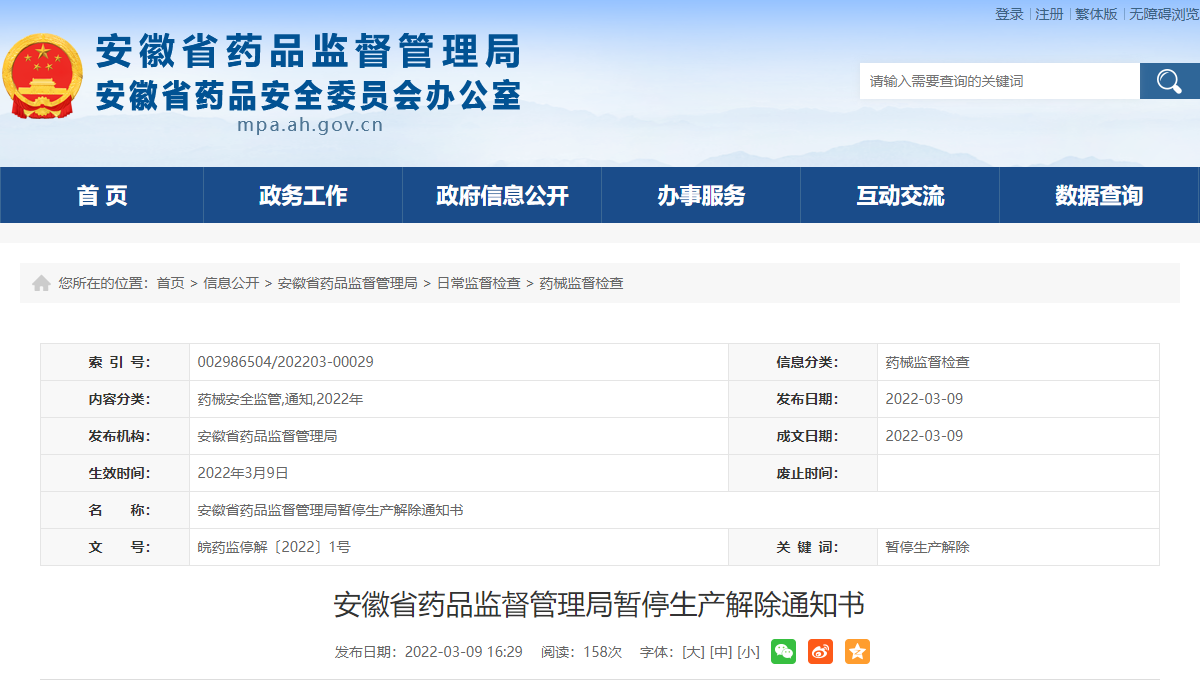Viewport: 1200px width, 693px height.
Task: Open 日常监督检查 breadcrumb link
Action: (x=478, y=284)
